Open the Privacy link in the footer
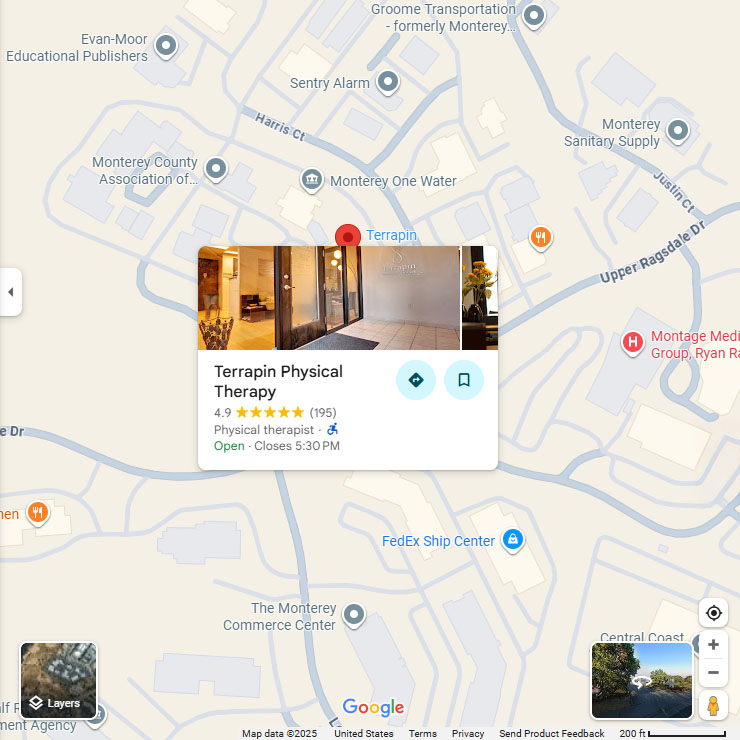Viewport: 740px width, 740px height. (468, 733)
